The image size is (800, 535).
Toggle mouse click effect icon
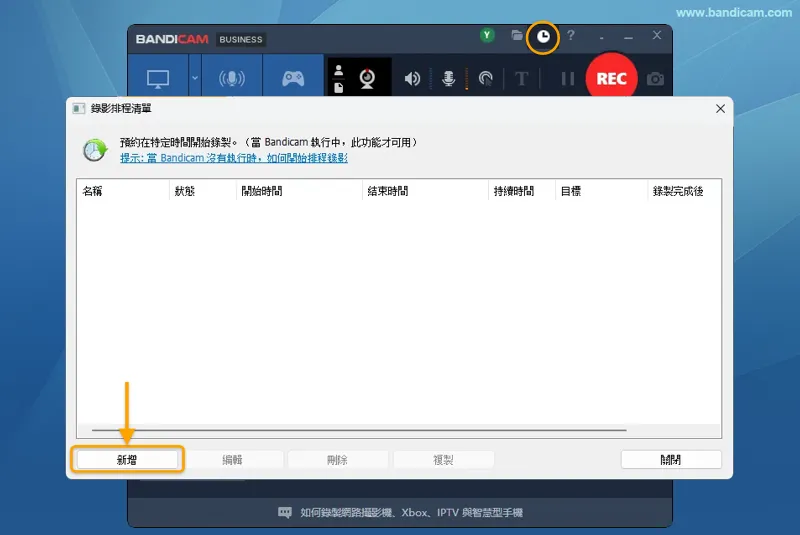click(486, 79)
